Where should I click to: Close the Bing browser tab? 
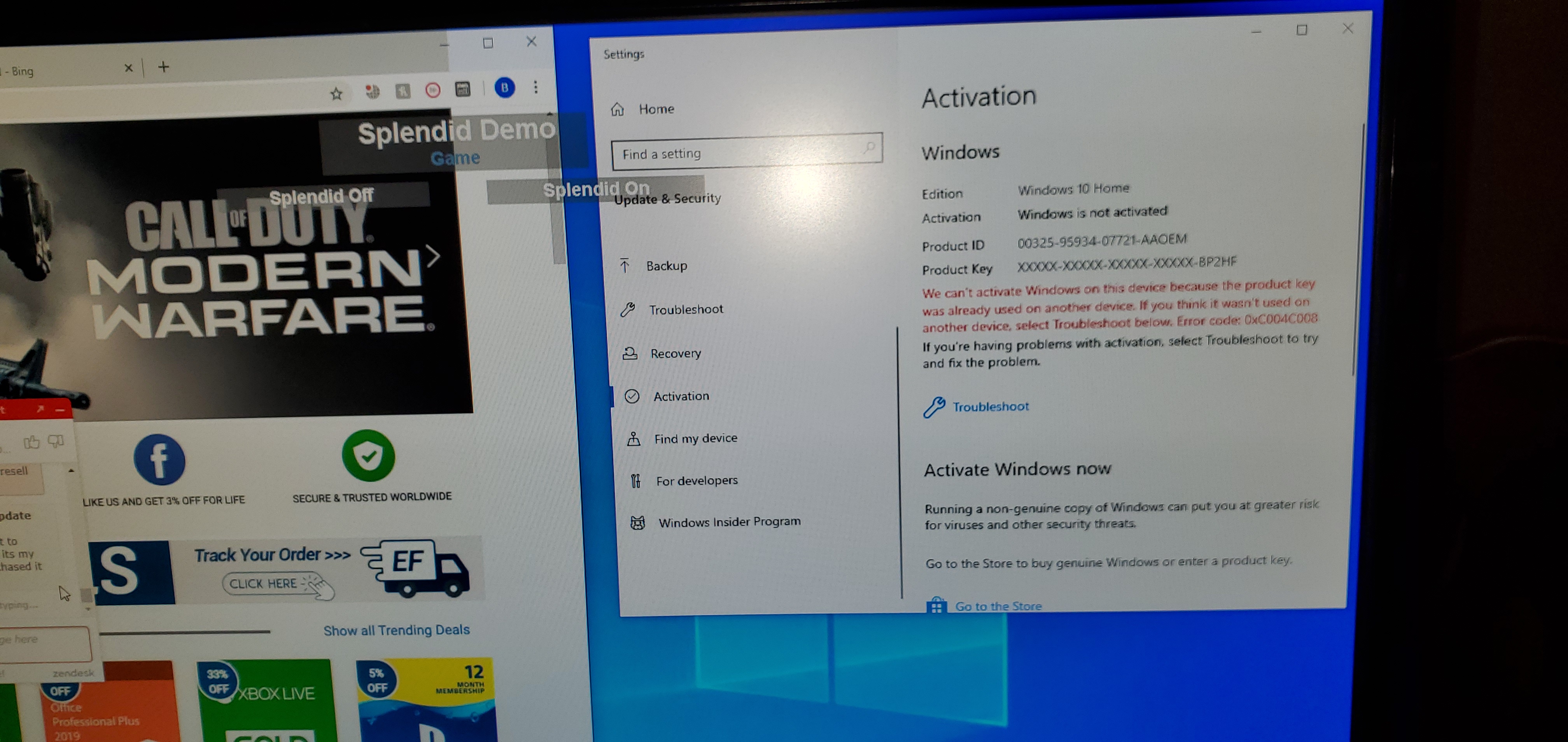[x=128, y=68]
